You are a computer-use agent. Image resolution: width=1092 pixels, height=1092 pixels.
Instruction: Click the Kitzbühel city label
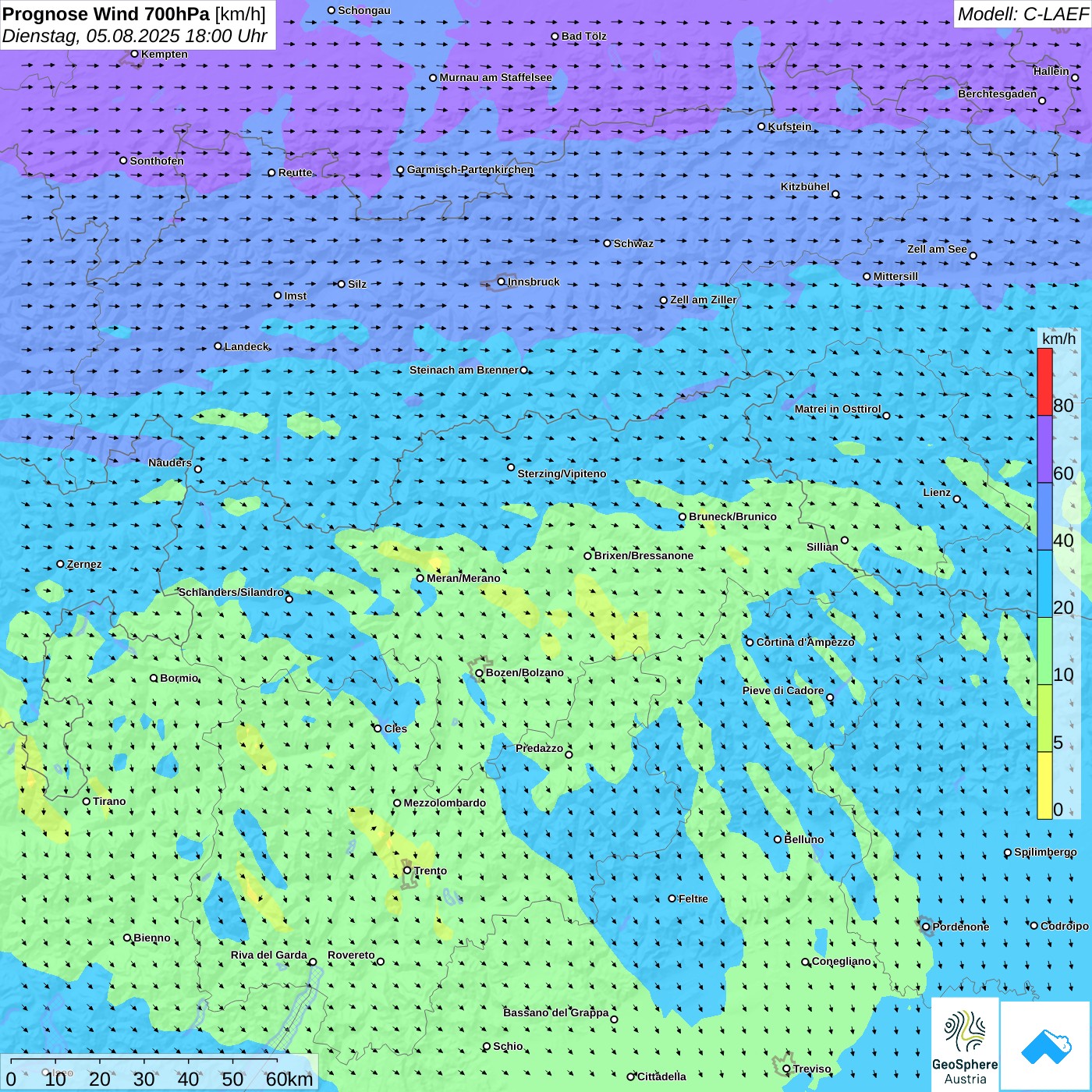click(x=805, y=186)
